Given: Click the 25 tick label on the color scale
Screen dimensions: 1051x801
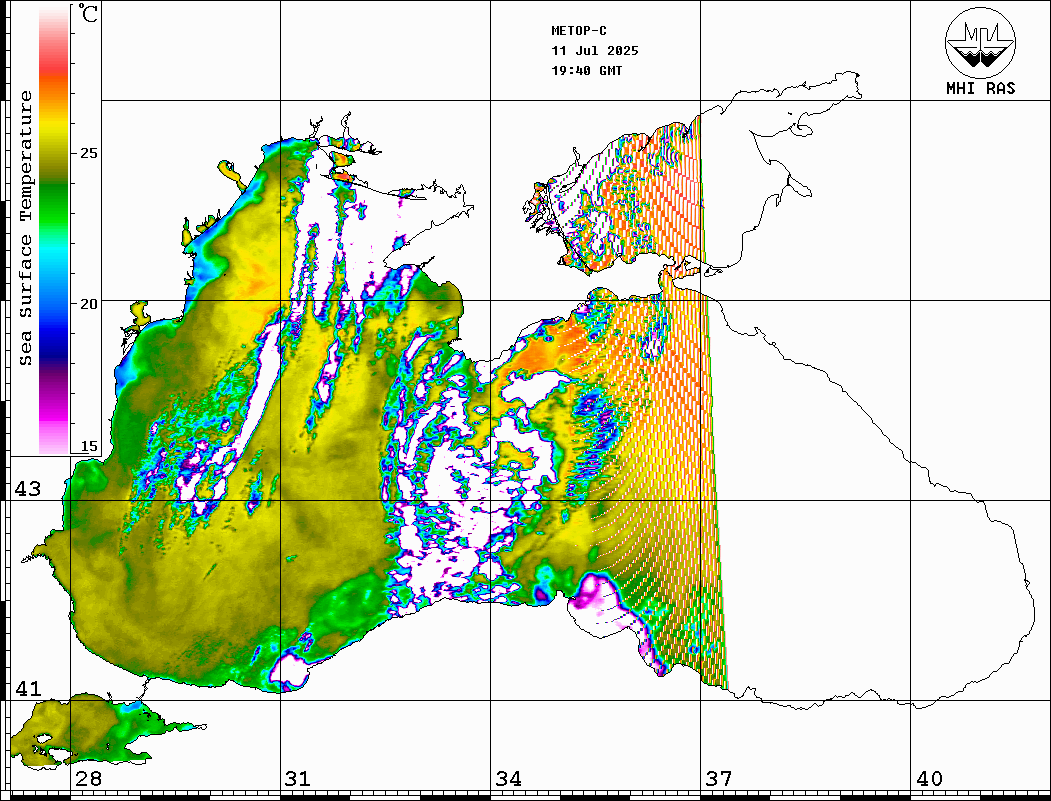Looking at the screenshot, I should click(88, 153).
